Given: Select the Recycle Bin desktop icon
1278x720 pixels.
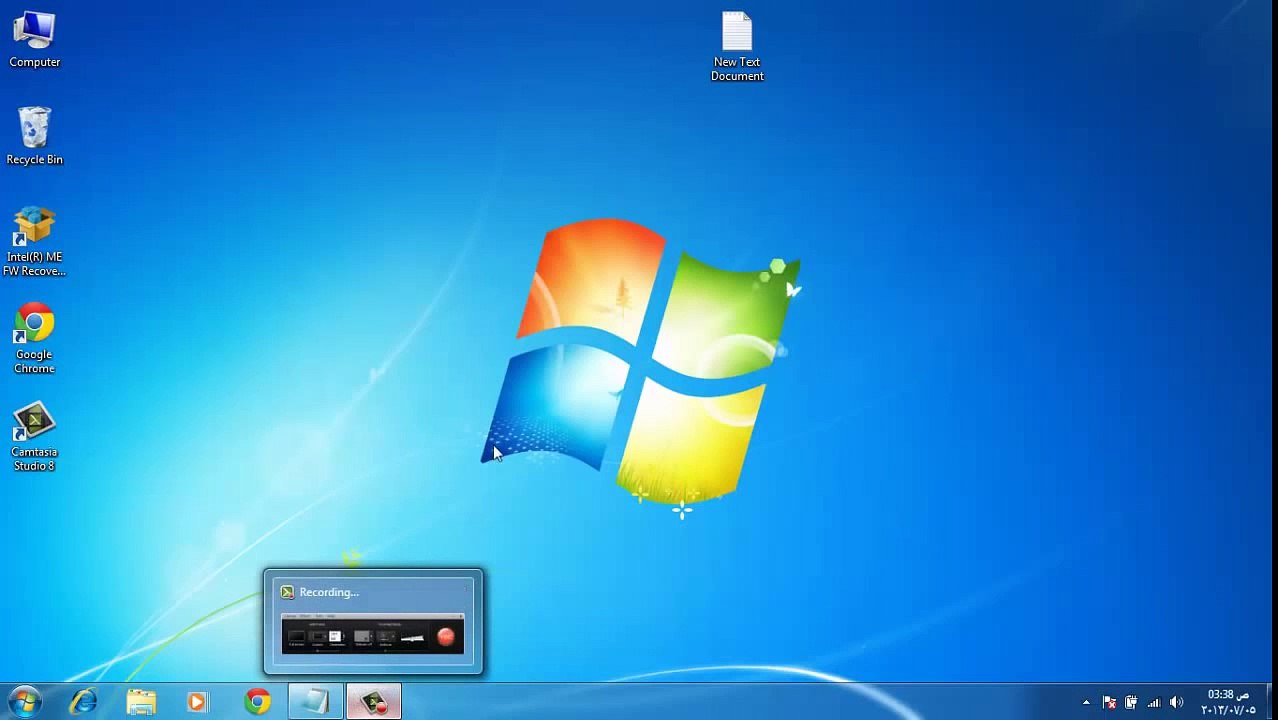Looking at the screenshot, I should (x=34, y=137).
